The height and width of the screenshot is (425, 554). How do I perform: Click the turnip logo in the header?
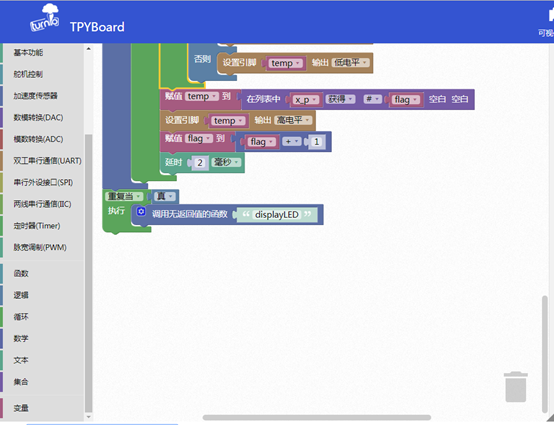45,18
